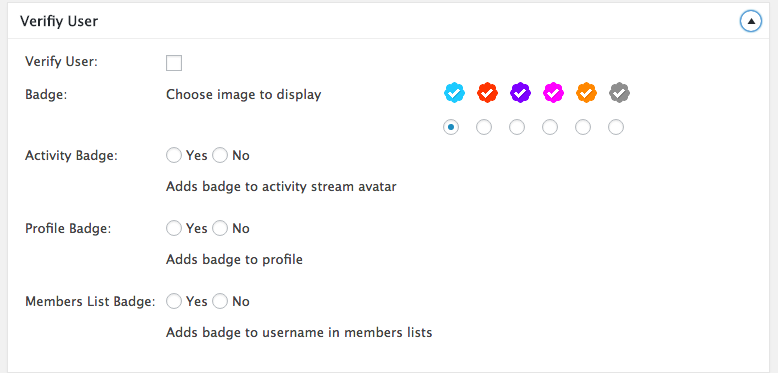The width and height of the screenshot is (778, 373).
Task: Select radio button under orange badge
Action: coord(583,127)
